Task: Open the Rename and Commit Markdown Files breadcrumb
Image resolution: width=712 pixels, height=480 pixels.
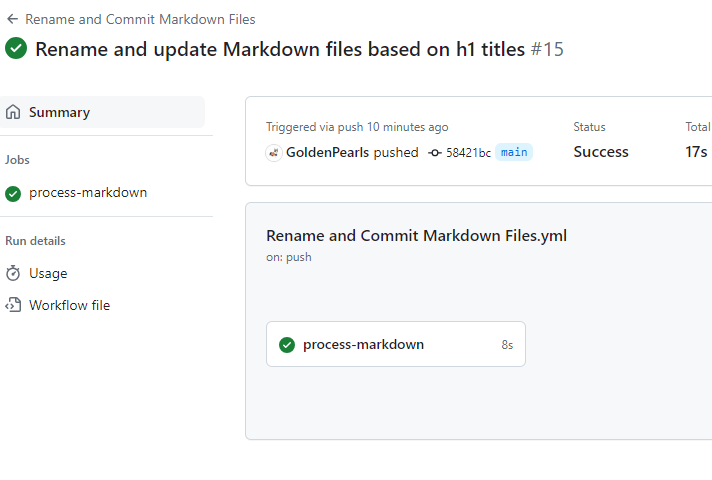Action: pyautogui.click(x=140, y=19)
